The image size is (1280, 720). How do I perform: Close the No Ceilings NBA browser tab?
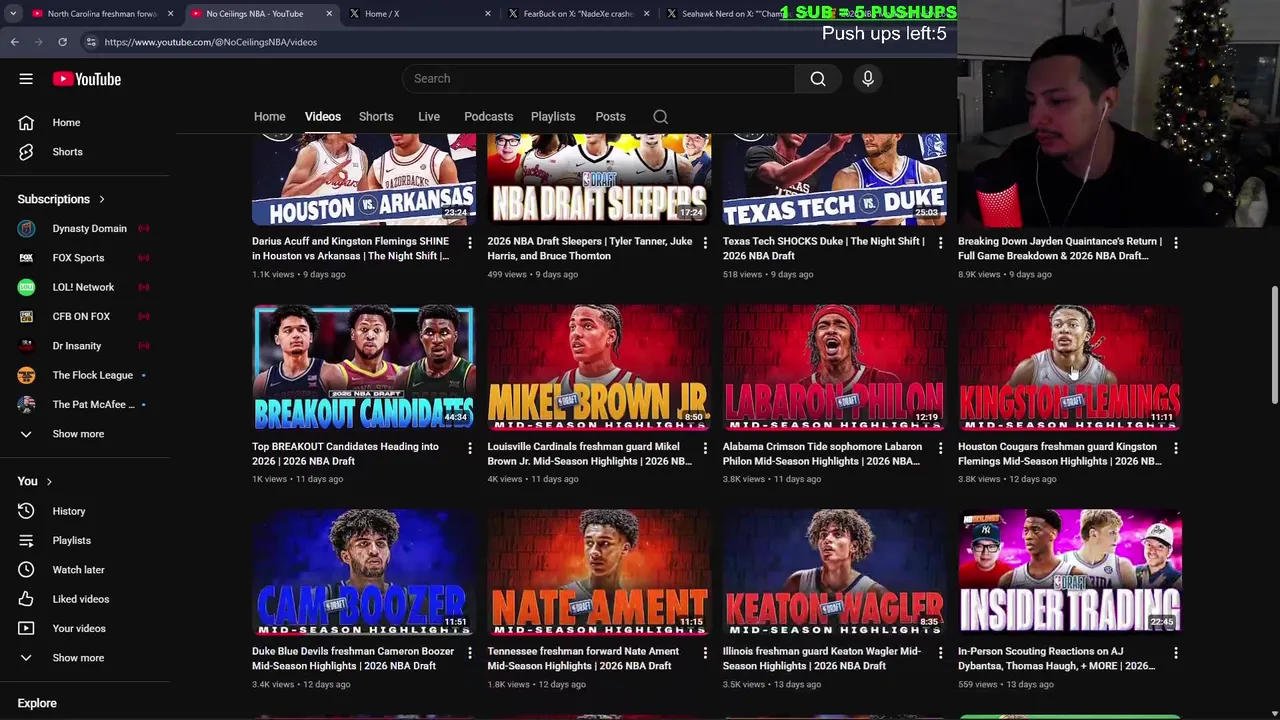(x=329, y=14)
